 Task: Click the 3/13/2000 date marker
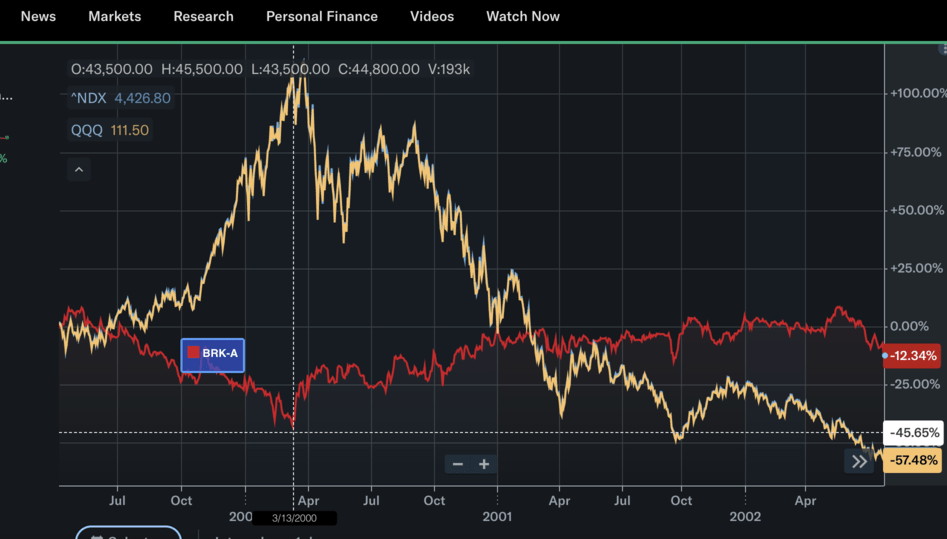click(x=293, y=518)
